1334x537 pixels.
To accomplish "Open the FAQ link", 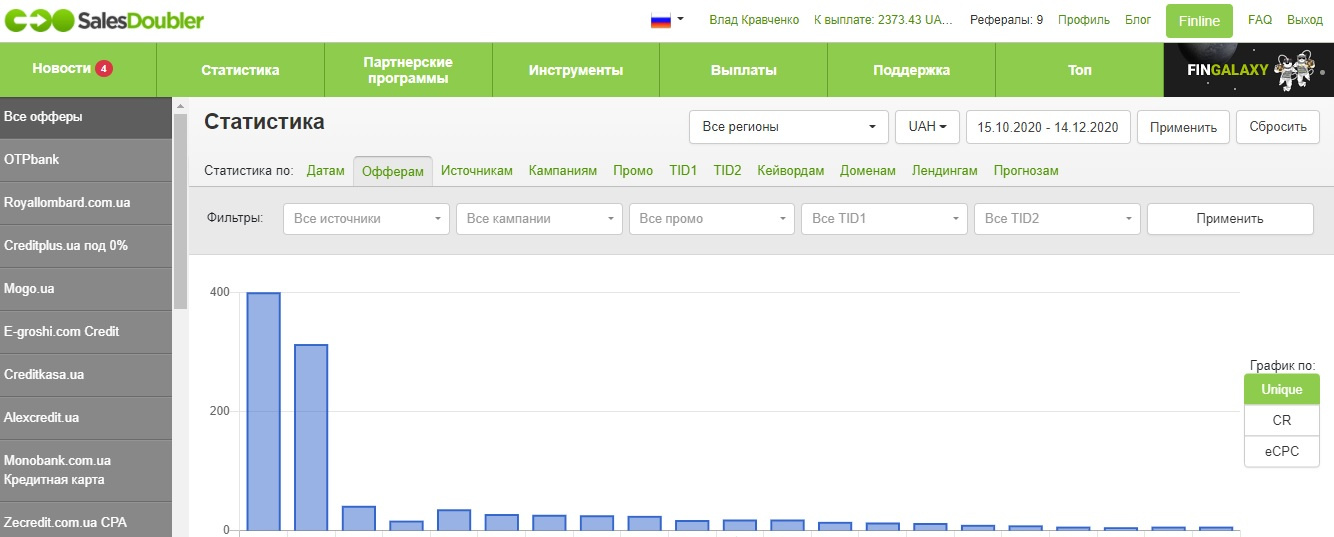I will click(1260, 20).
